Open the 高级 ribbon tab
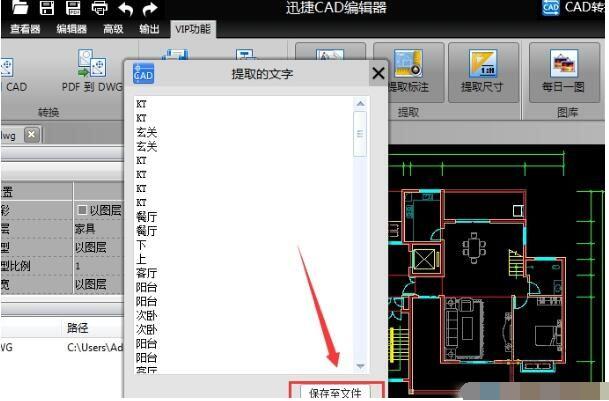 click(113, 30)
